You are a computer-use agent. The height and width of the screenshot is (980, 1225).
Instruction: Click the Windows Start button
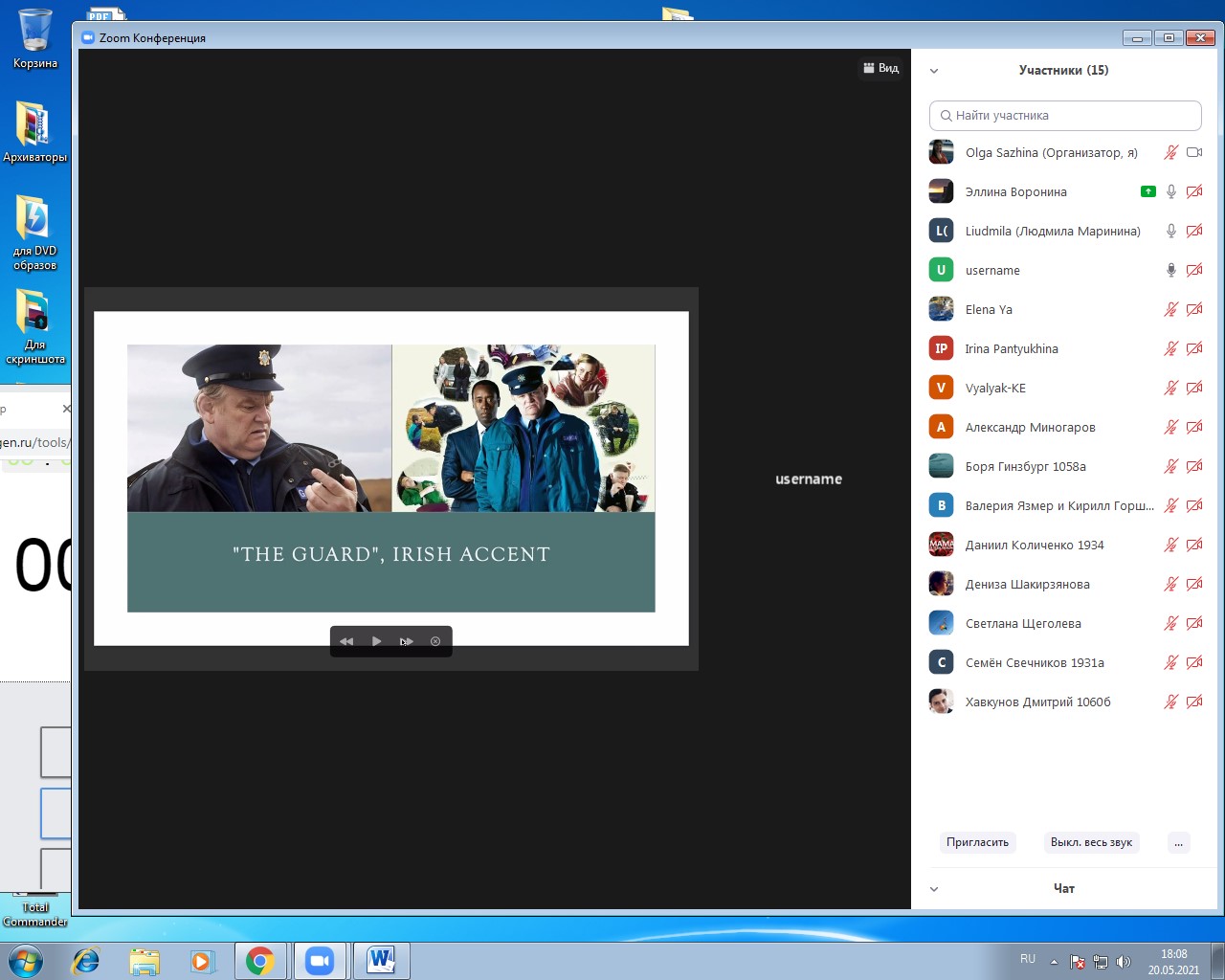[25, 961]
